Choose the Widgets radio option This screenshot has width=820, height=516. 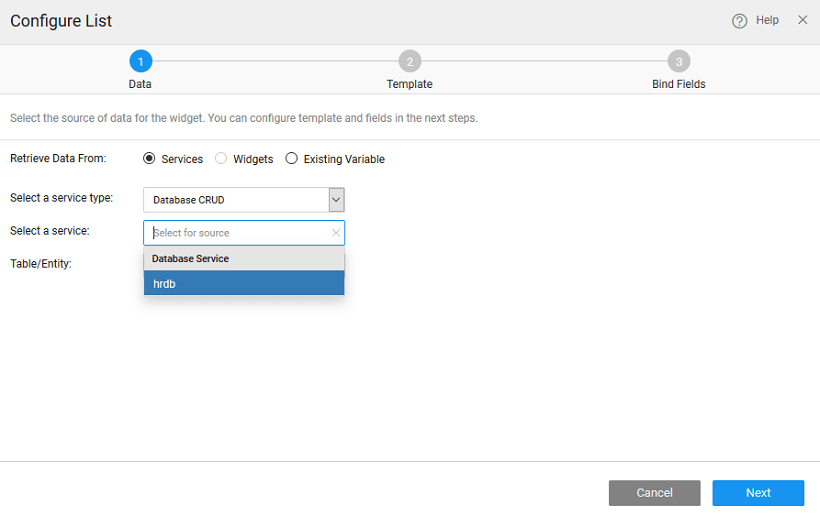coord(221,159)
